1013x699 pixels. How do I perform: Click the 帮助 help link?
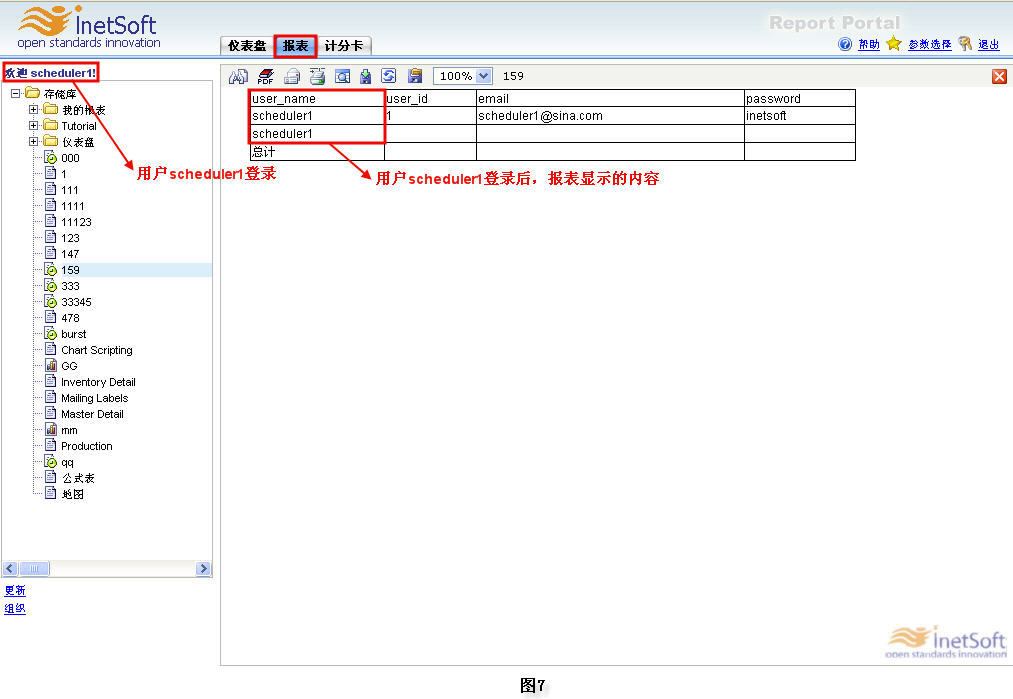868,45
